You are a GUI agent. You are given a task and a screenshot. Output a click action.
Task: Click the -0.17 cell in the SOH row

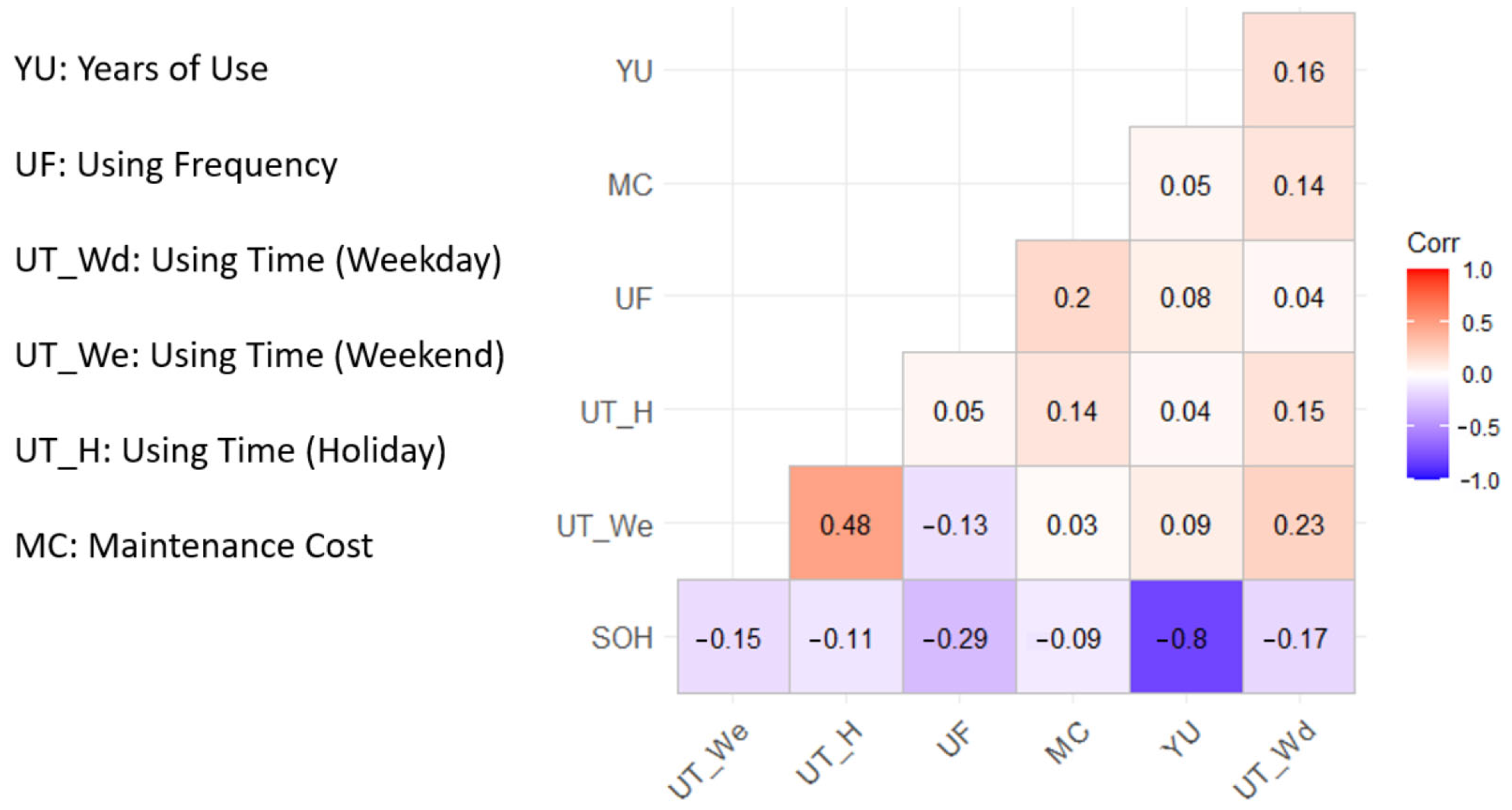click(1298, 637)
